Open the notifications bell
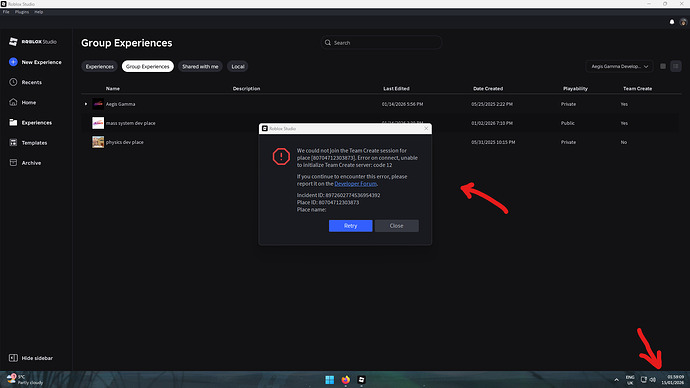This screenshot has width=690, height=388. [672, 22]
